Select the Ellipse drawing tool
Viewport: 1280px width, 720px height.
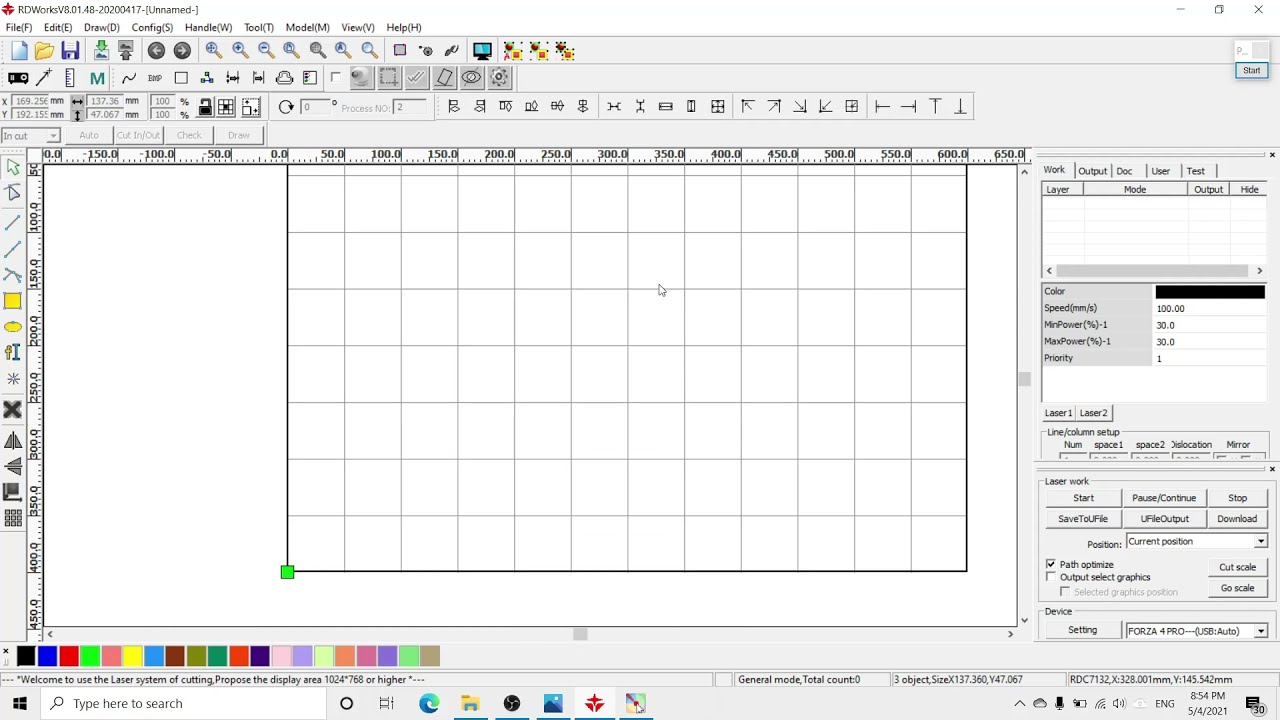click(13, 327)
